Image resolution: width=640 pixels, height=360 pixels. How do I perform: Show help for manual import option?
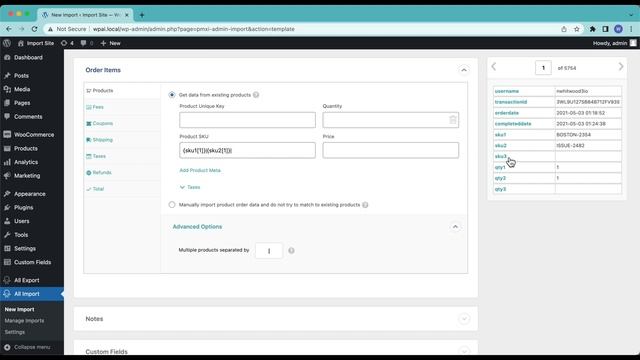[365, 204]
